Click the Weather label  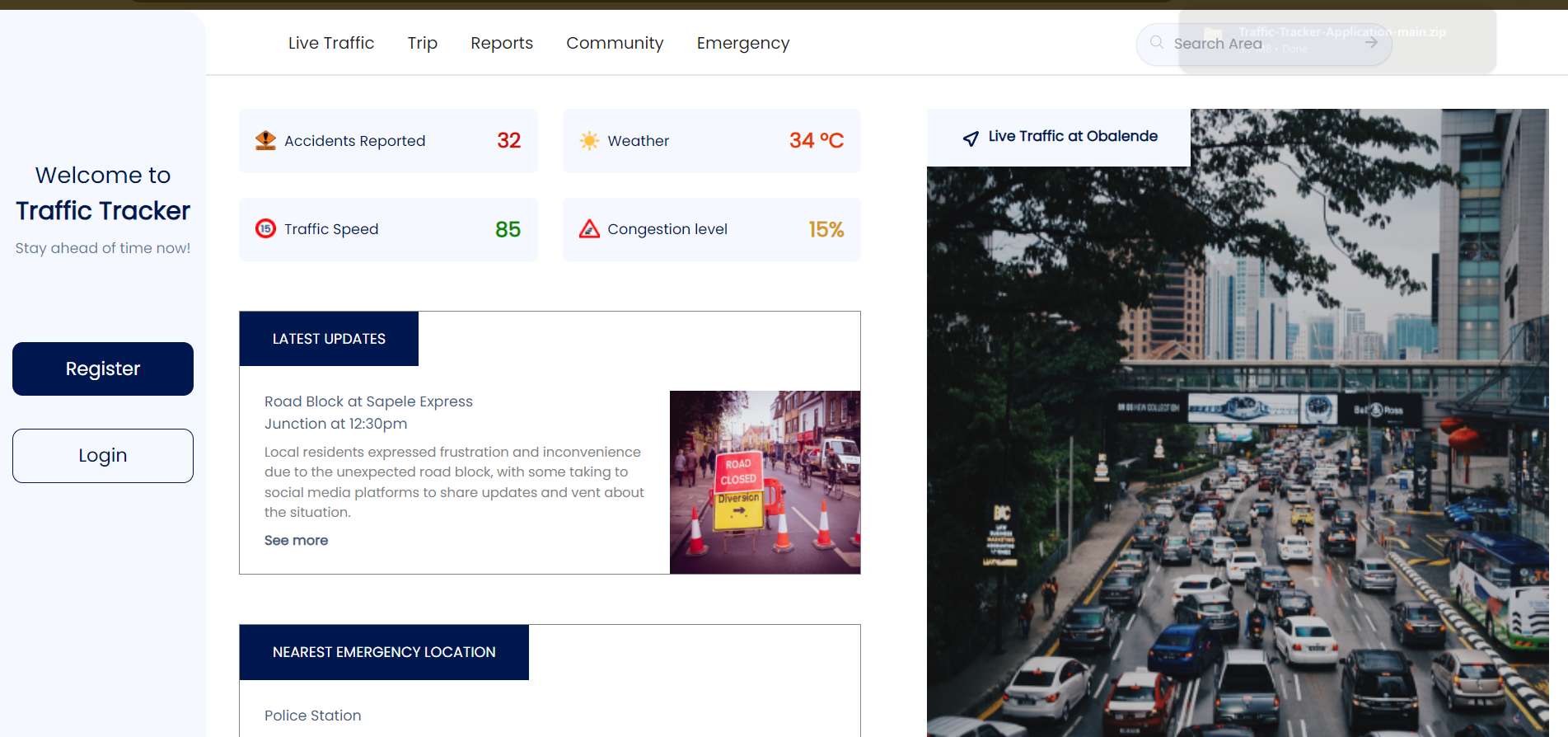click(x=639, y=141)
